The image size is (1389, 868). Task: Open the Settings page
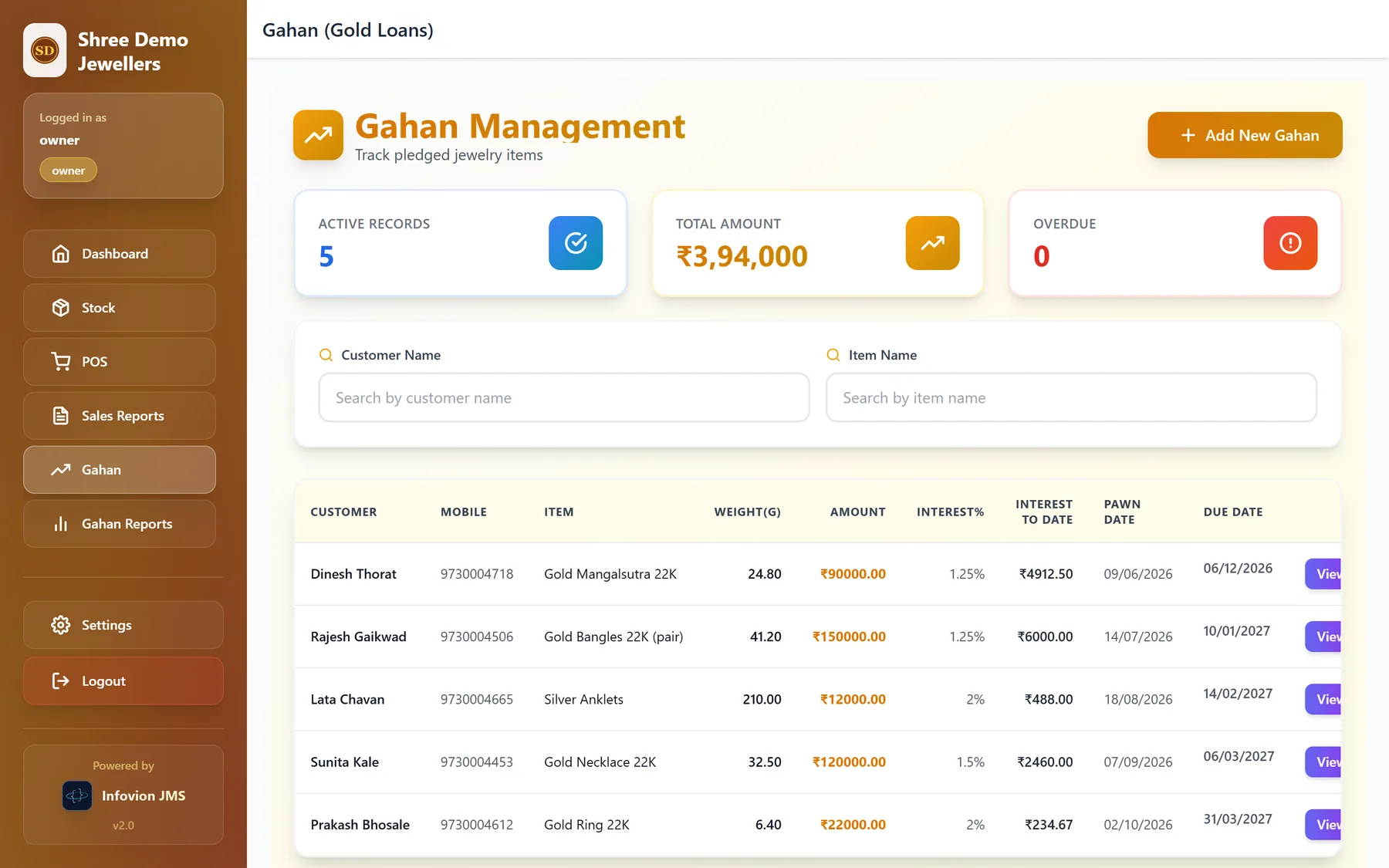[x=123, y=625]
